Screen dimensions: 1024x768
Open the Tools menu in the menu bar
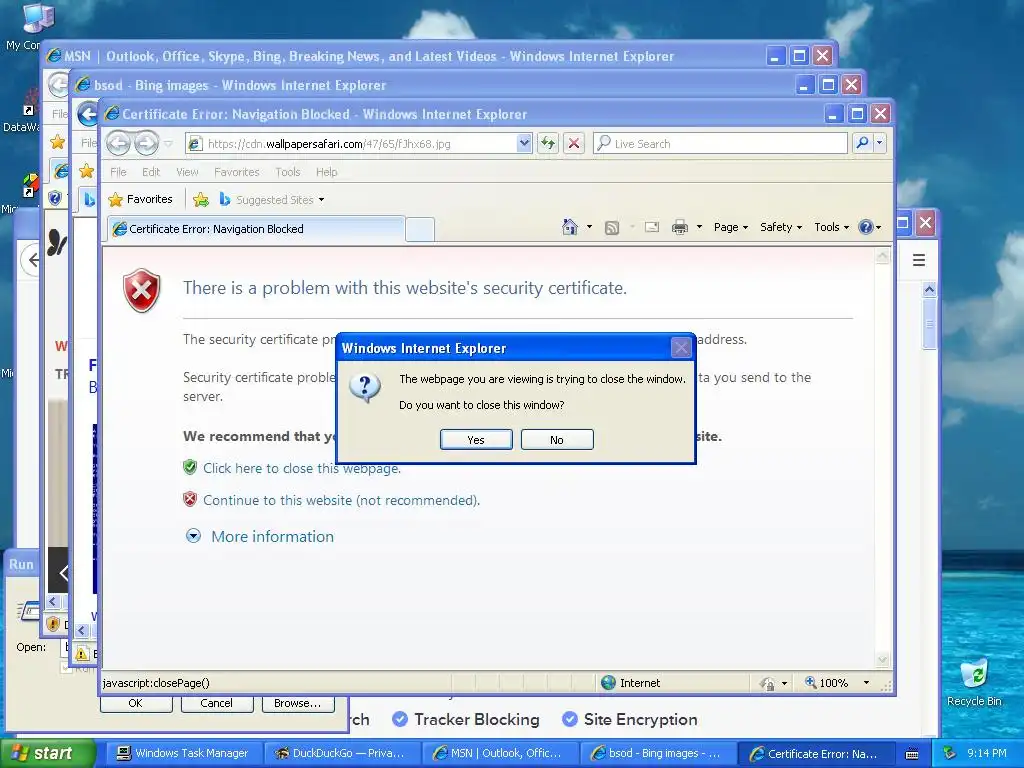click(287, 172)
